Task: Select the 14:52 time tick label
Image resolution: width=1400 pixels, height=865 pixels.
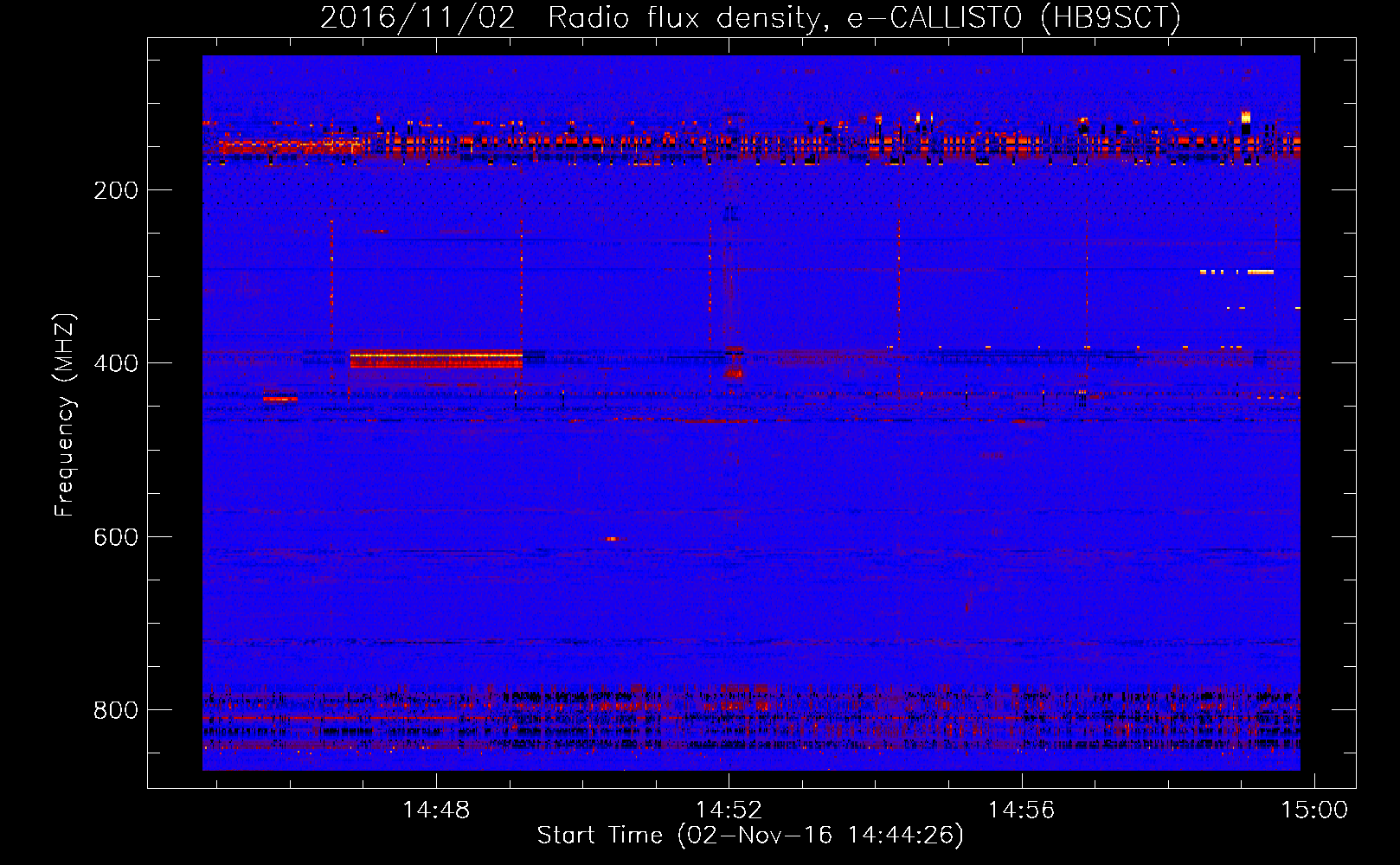Action: [x=729, y=811]
